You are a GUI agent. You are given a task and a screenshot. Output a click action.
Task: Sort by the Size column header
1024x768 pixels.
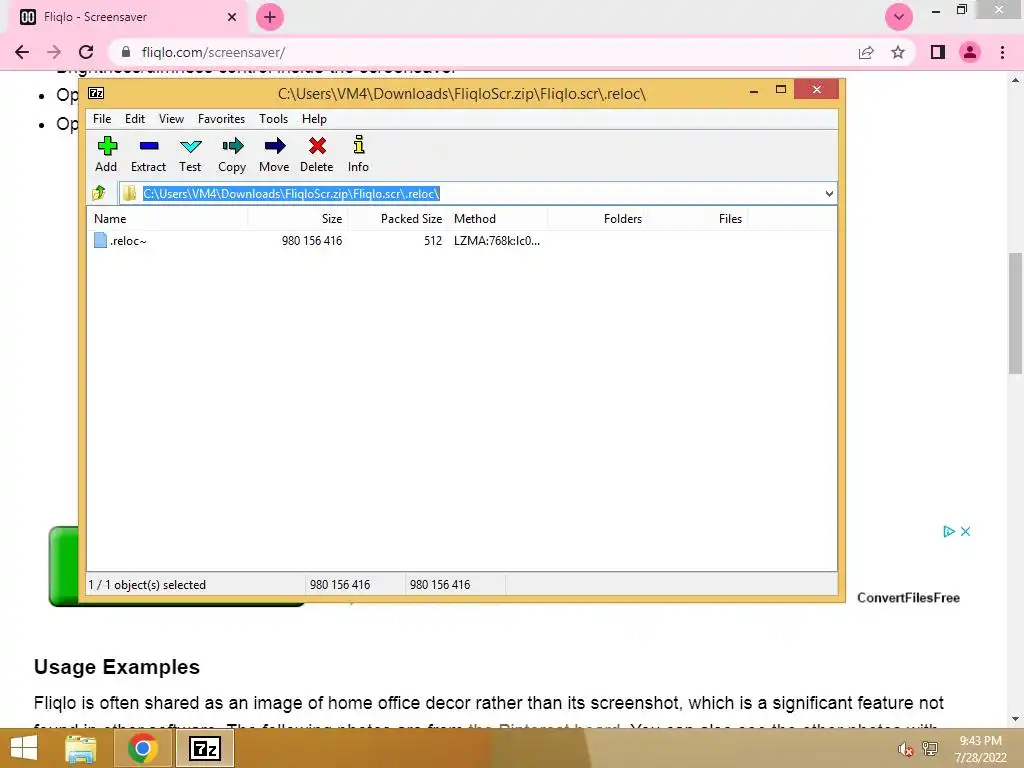click(x=298, y=219)
